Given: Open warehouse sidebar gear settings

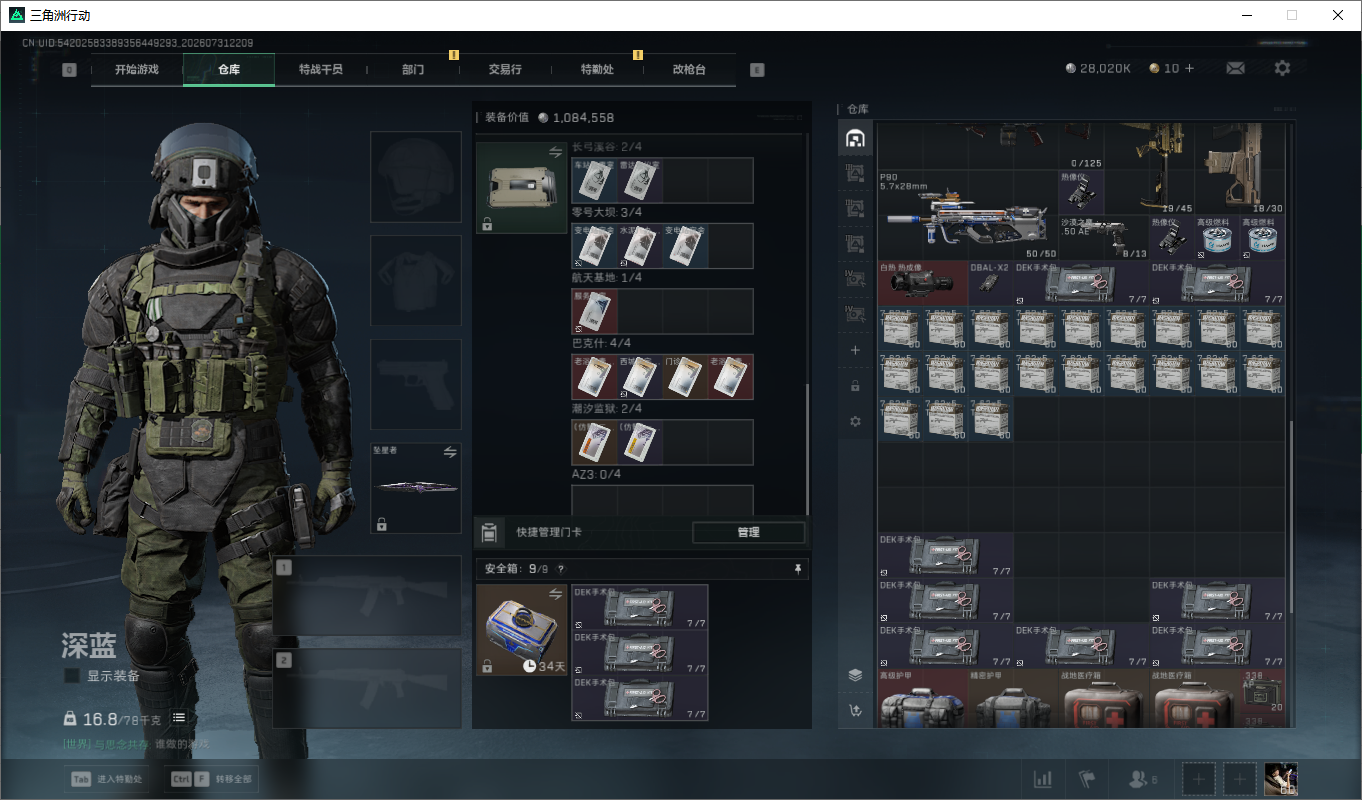Looking at the screenshot, I should tap(855, 421).
